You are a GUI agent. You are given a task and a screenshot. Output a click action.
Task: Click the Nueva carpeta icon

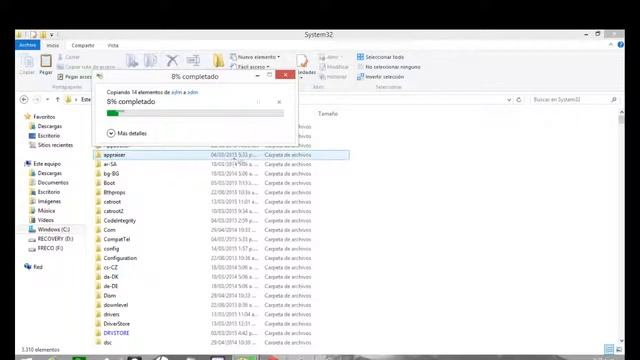tap(218, 61)
